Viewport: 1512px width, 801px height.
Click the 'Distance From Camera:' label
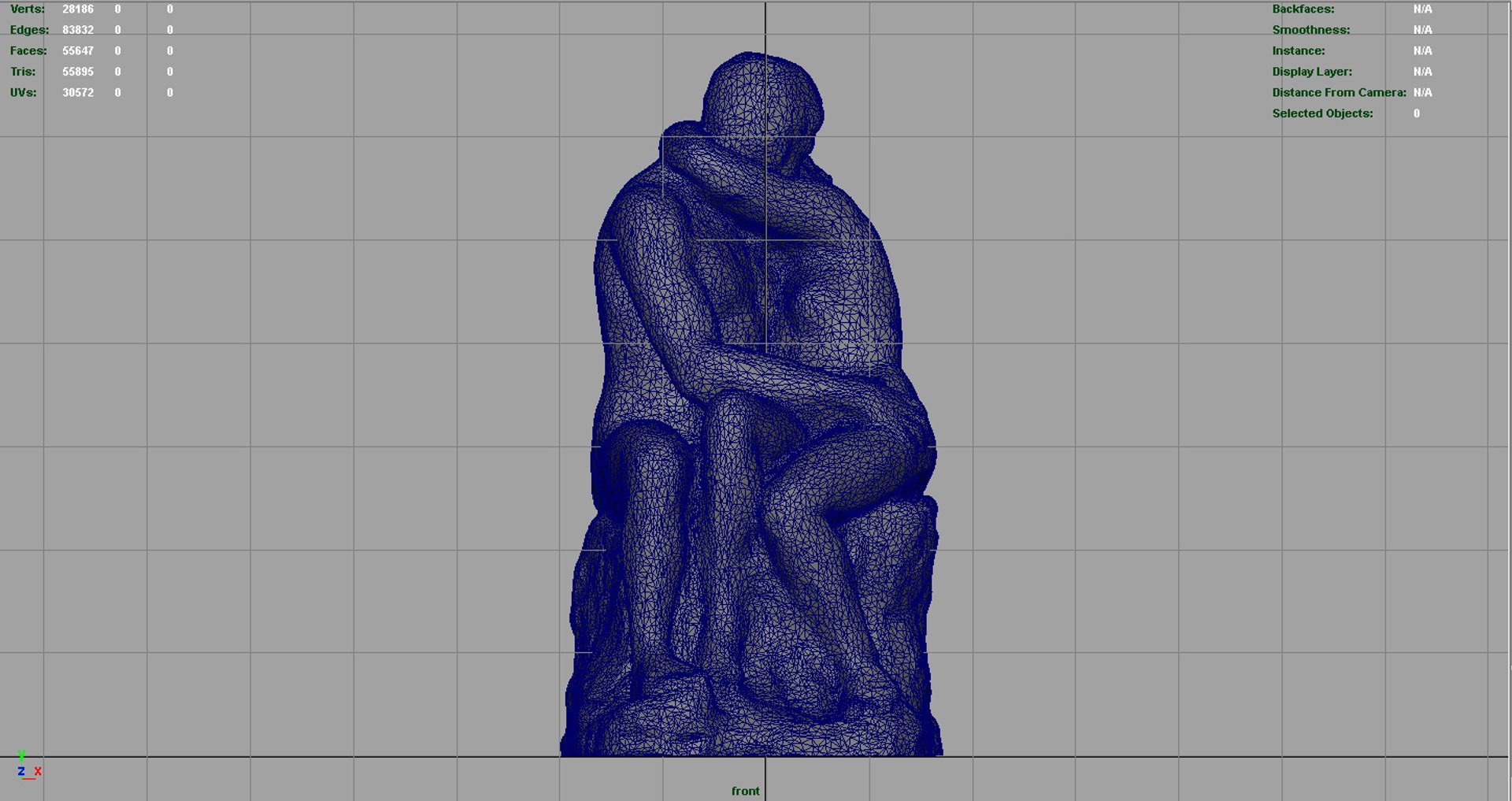1339,92
